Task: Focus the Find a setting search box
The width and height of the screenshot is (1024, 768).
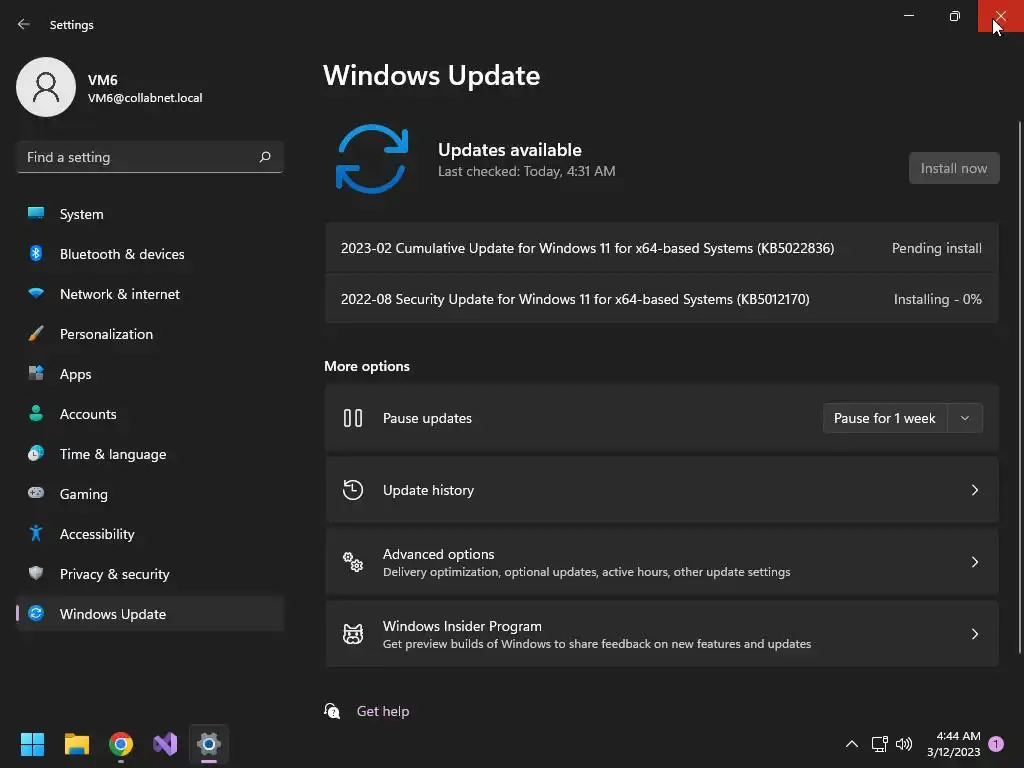Action: [150, 157]
